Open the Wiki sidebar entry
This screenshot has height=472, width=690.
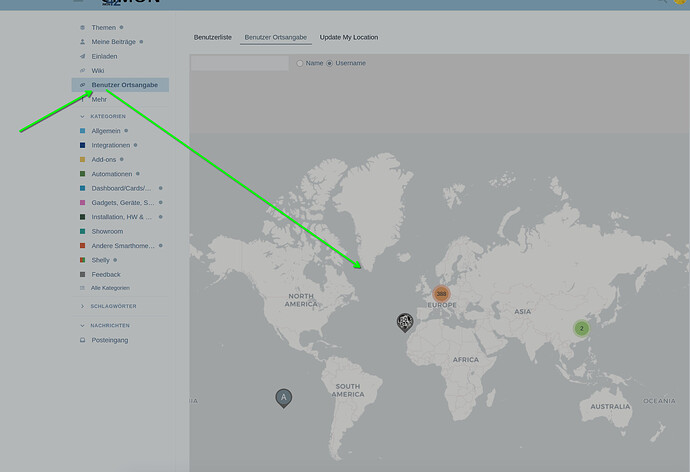coord(98,71)
